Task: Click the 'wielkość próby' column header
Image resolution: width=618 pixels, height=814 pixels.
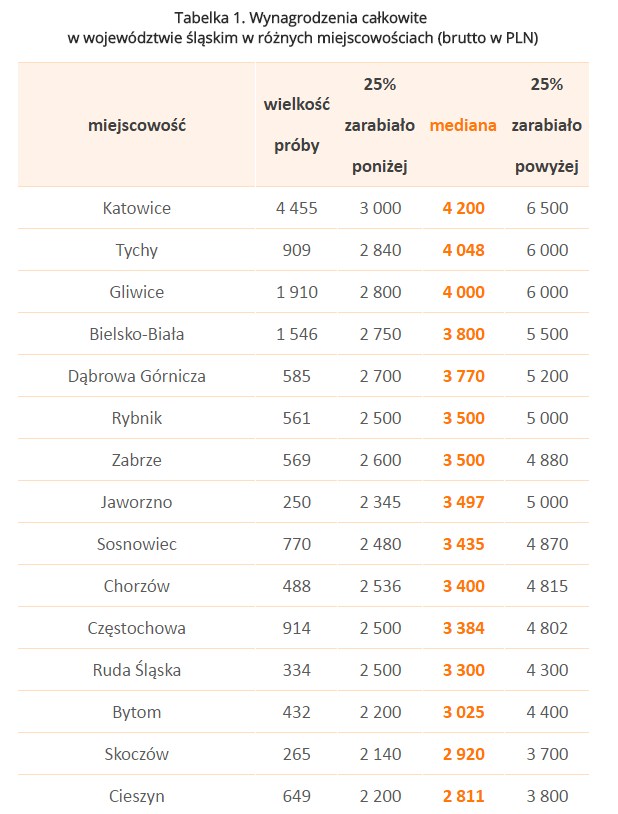Action: point(297,125)
